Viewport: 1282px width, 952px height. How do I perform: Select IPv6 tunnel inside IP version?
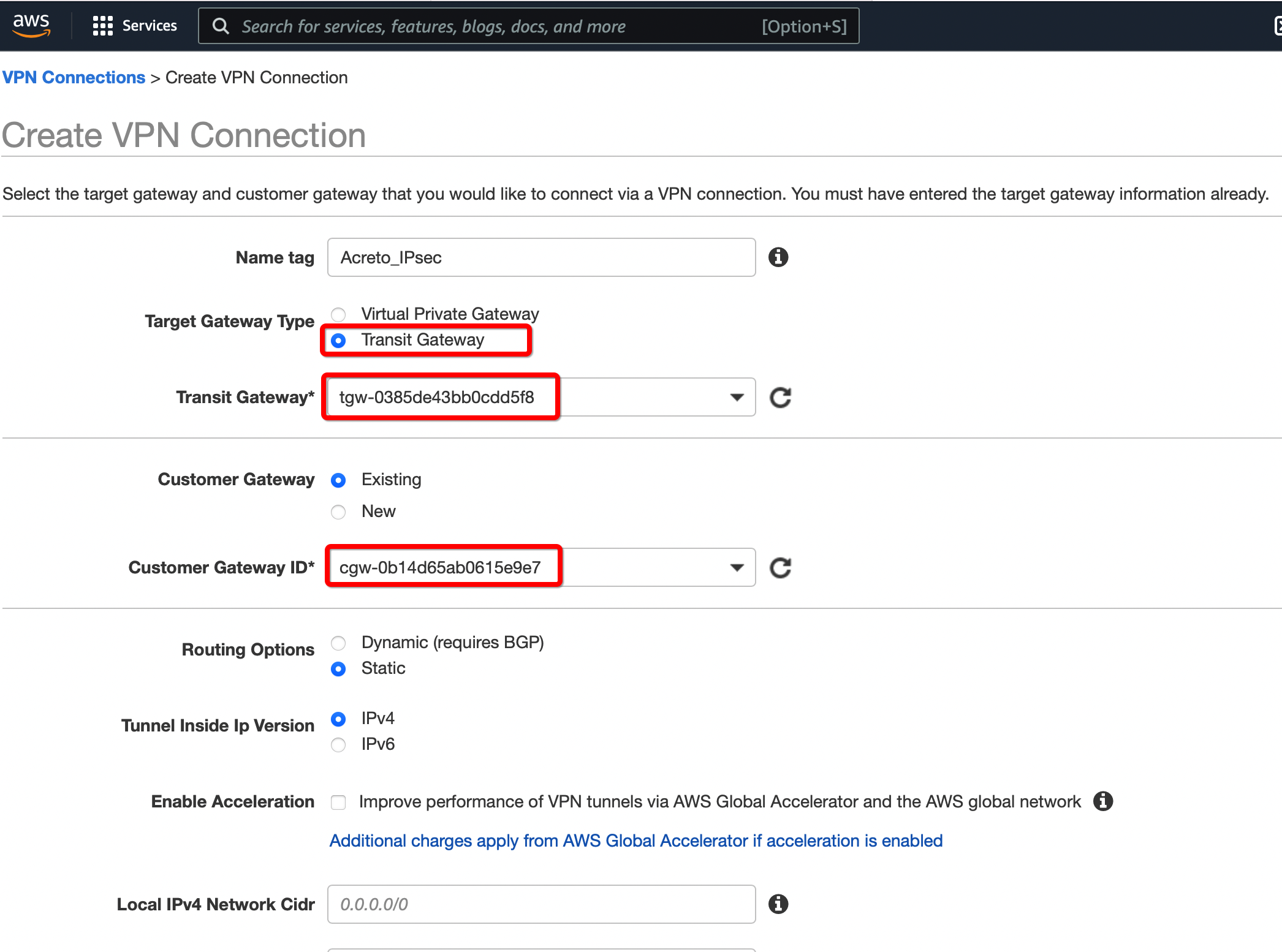pyautogui.click(x=338, y=744)
